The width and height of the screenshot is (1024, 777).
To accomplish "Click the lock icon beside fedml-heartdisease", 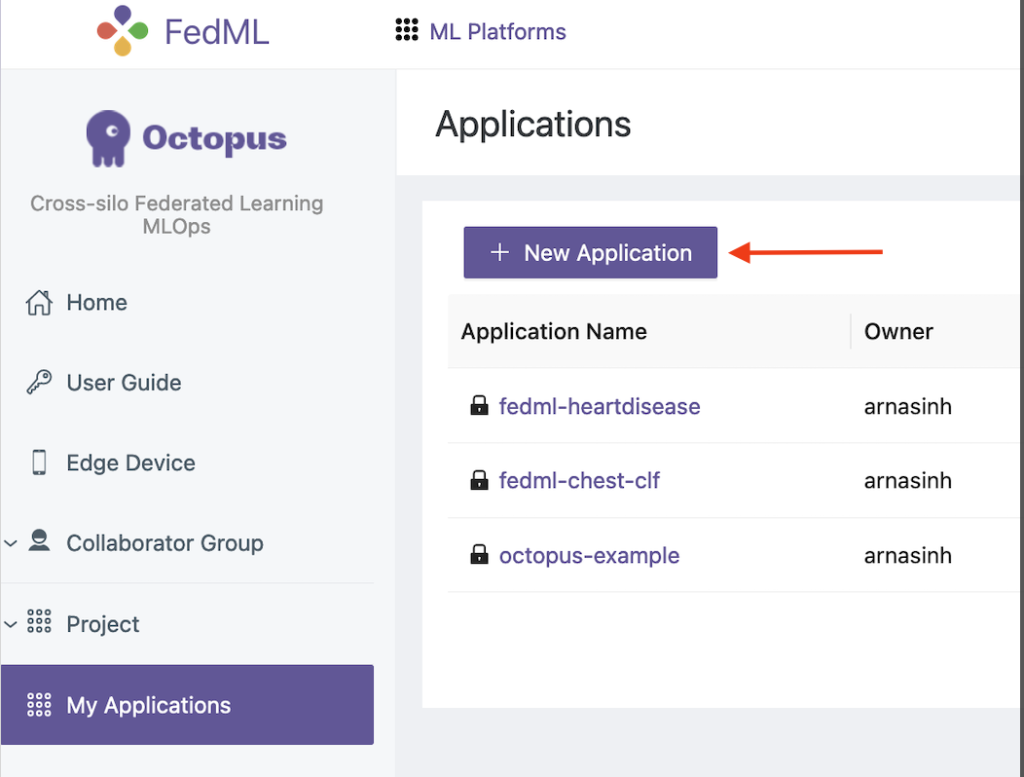I will pos(479,406).
